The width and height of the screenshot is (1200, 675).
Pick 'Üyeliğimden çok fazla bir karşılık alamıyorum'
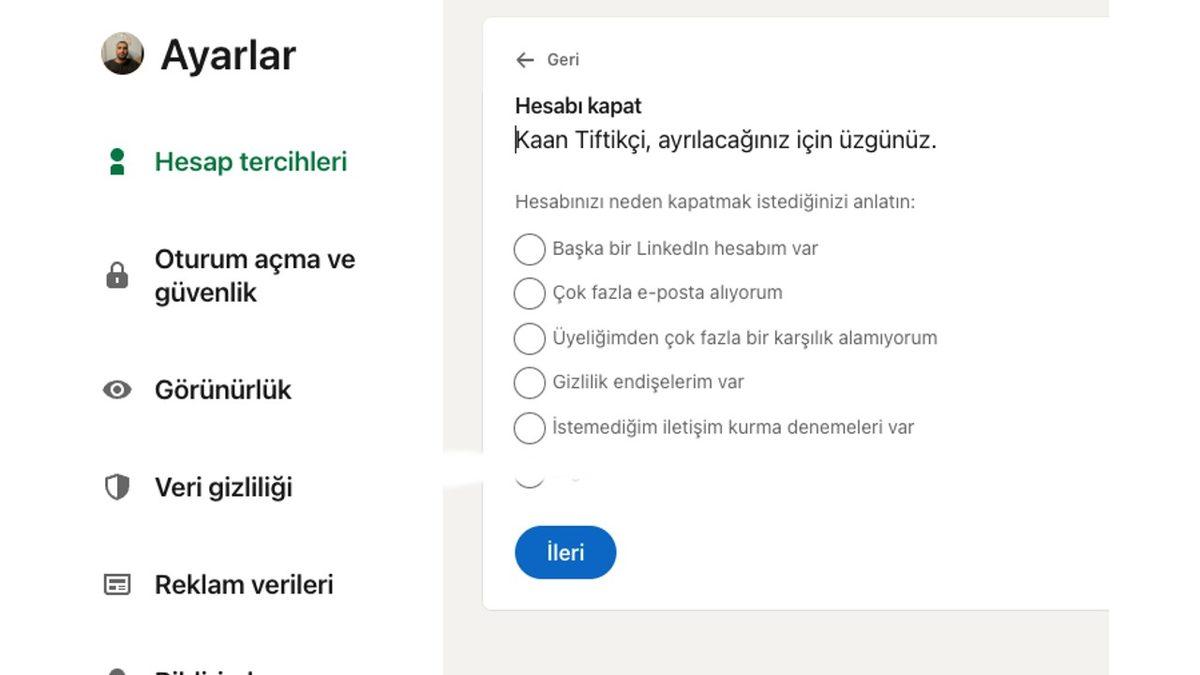(529, 338)
